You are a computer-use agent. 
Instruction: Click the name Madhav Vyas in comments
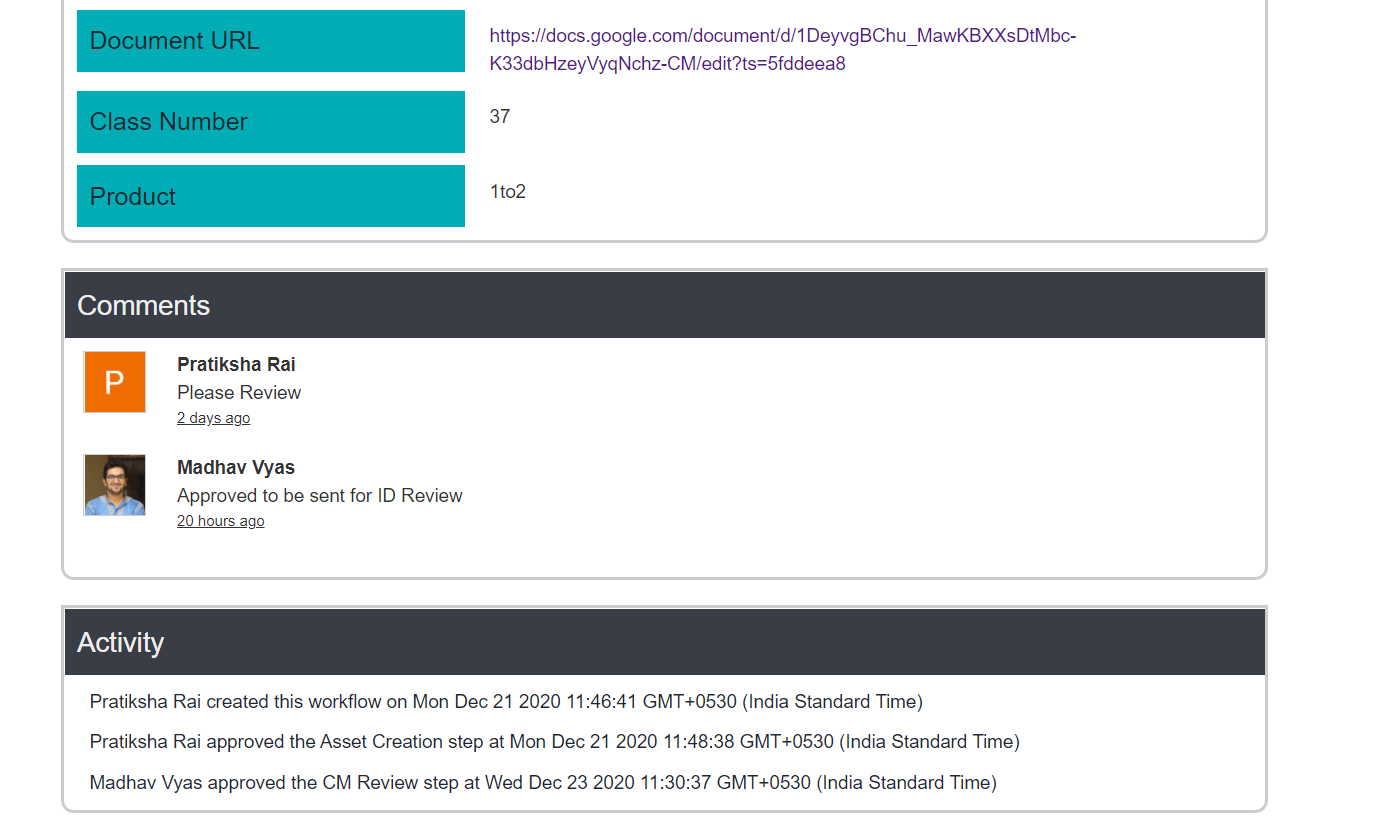(236, 467)
